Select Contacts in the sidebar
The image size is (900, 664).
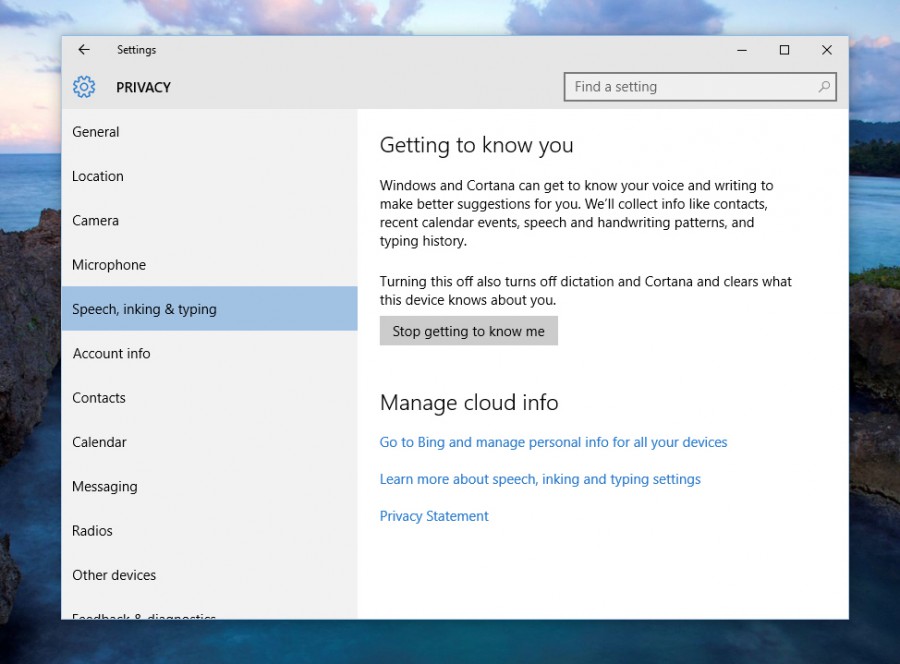pyautogui.click(x=98, y=397)
